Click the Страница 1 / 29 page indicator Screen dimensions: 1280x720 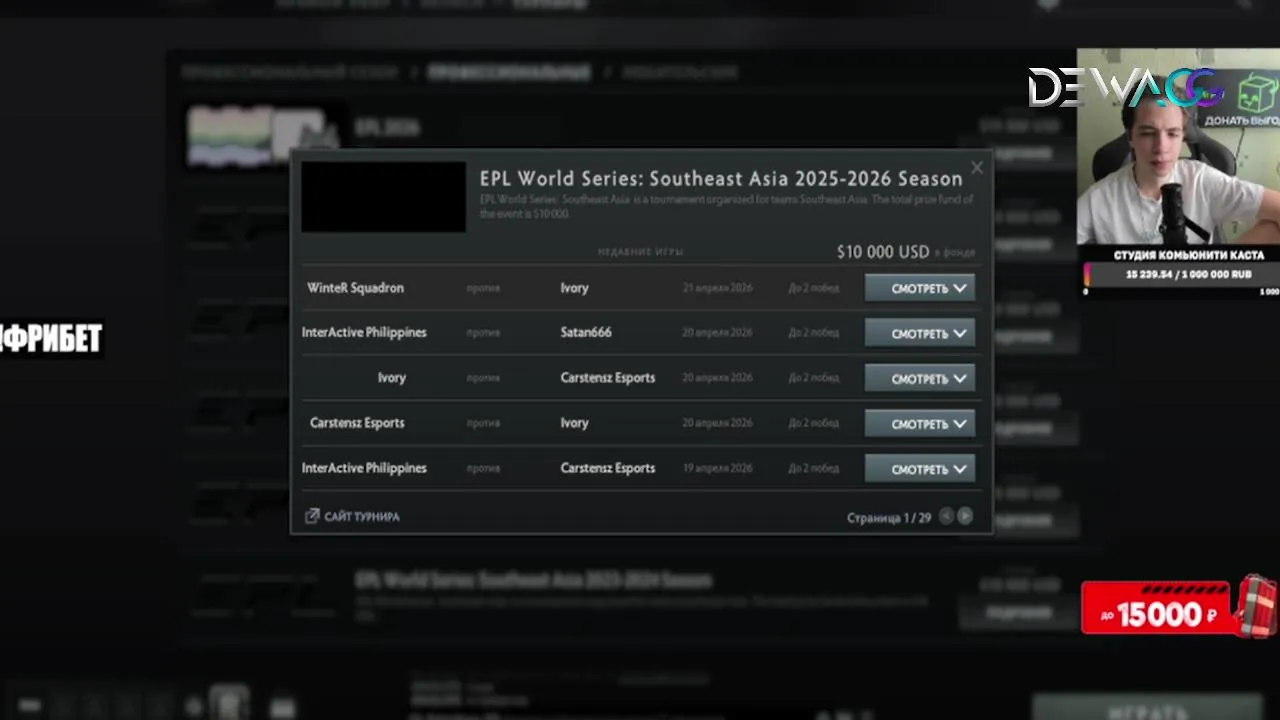pyautogui.click(x=889, y=518)
